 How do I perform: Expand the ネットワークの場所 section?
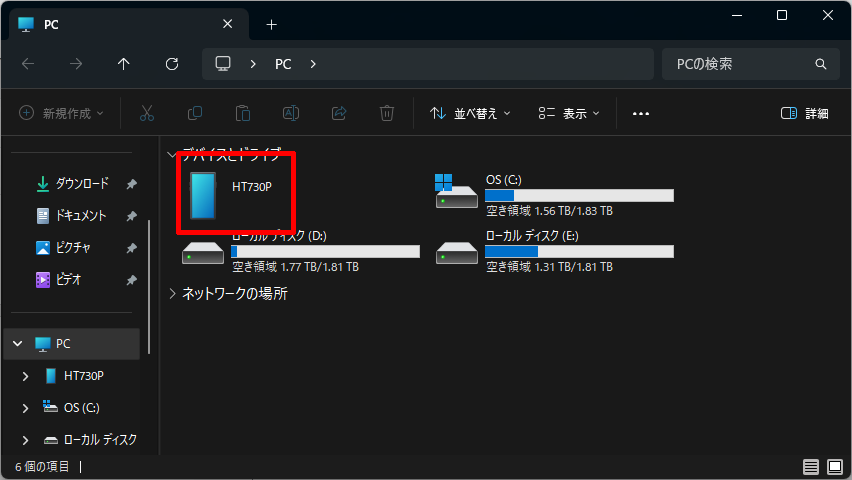click(x=173, y=294)
